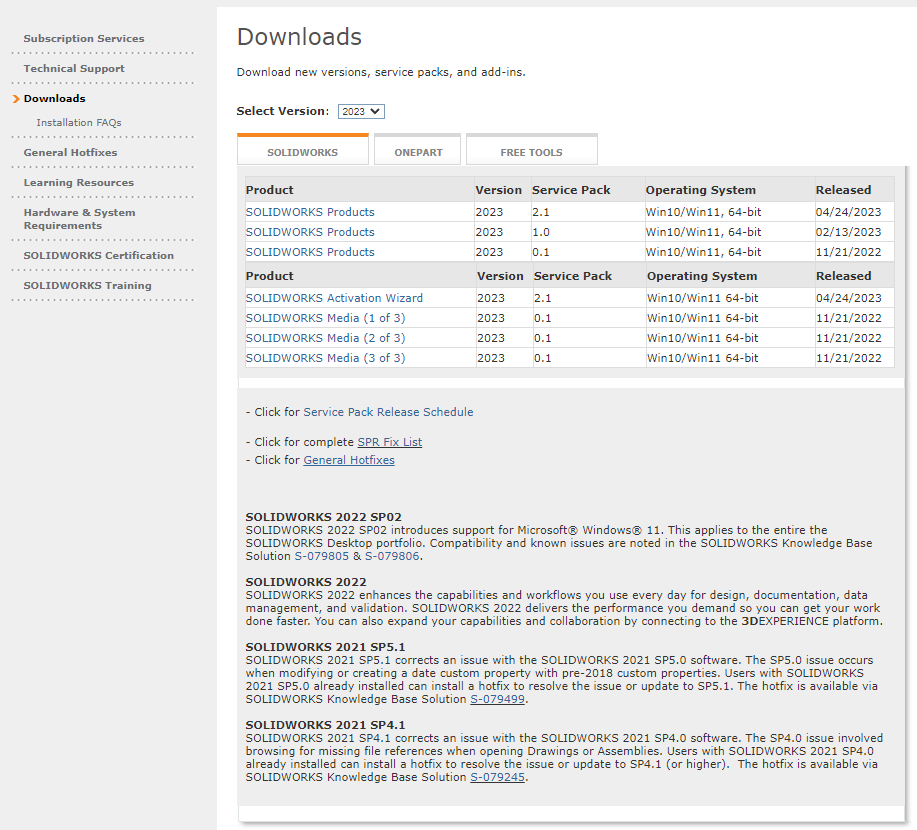
Task: Go to Technical Support in the sidebar
Action: point(74,69)
